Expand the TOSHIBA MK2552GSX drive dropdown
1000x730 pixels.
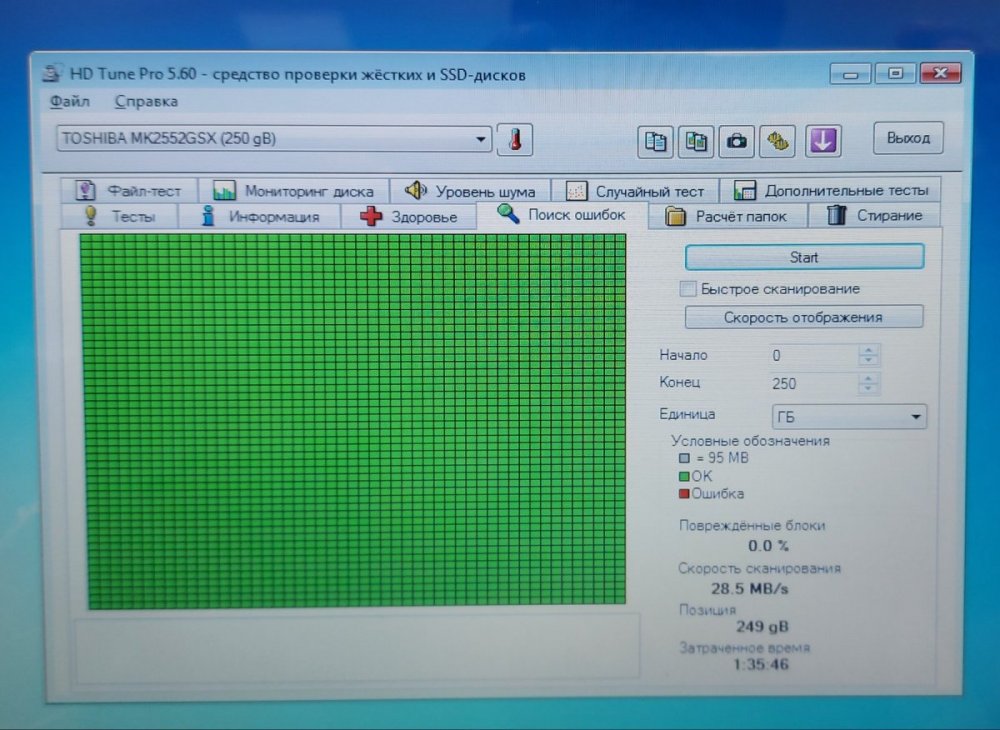[x=481, y=140]
